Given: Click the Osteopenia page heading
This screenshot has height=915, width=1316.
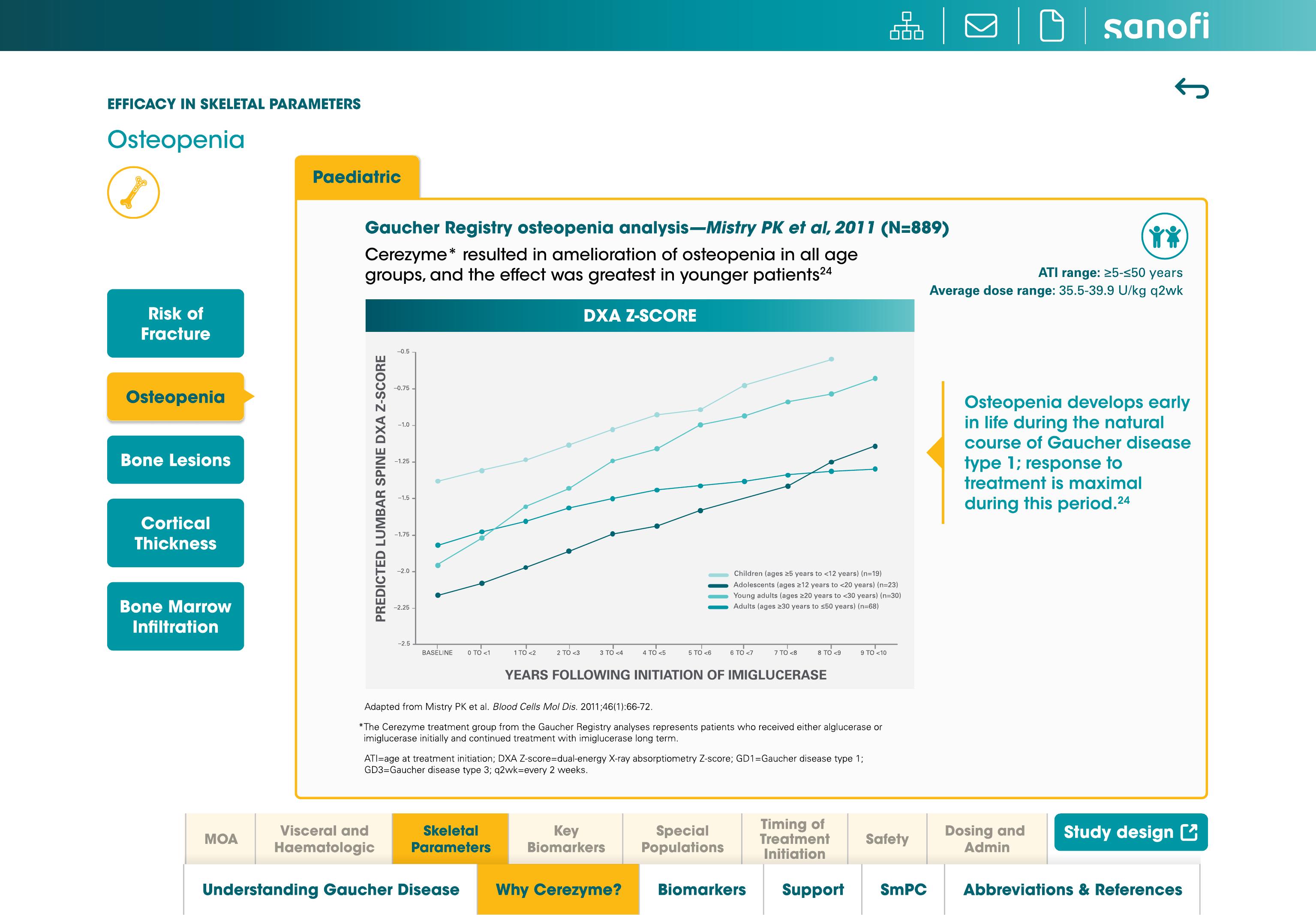Looking at the screenshot, I should tap(176, 139).
